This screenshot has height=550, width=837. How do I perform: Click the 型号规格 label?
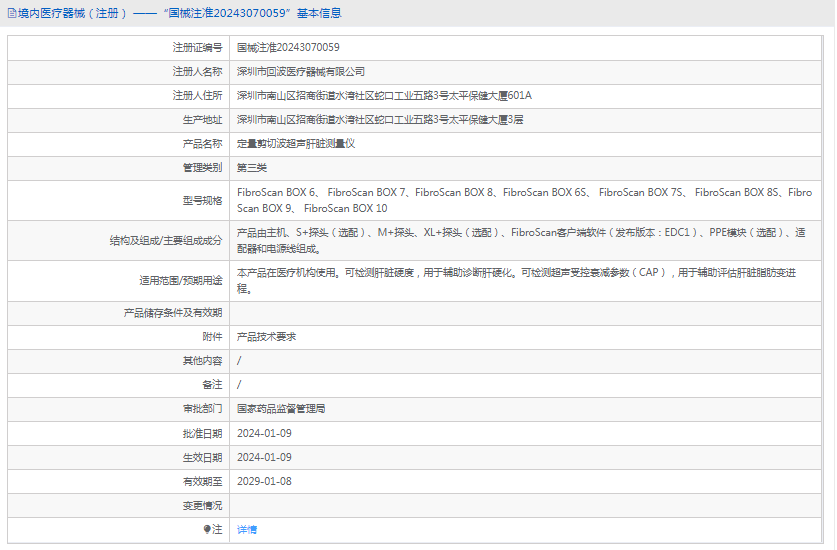pyautogui.click(x=202, y=200)
